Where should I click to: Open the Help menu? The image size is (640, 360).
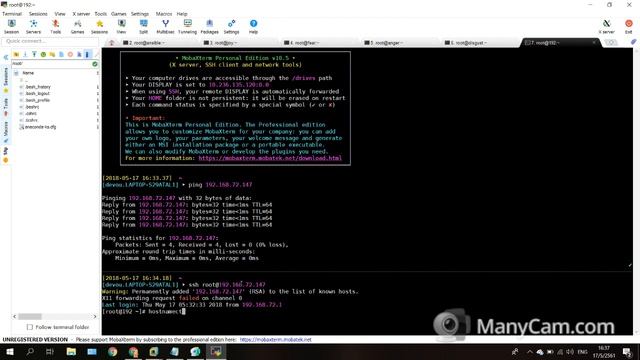tap(182, 14)
